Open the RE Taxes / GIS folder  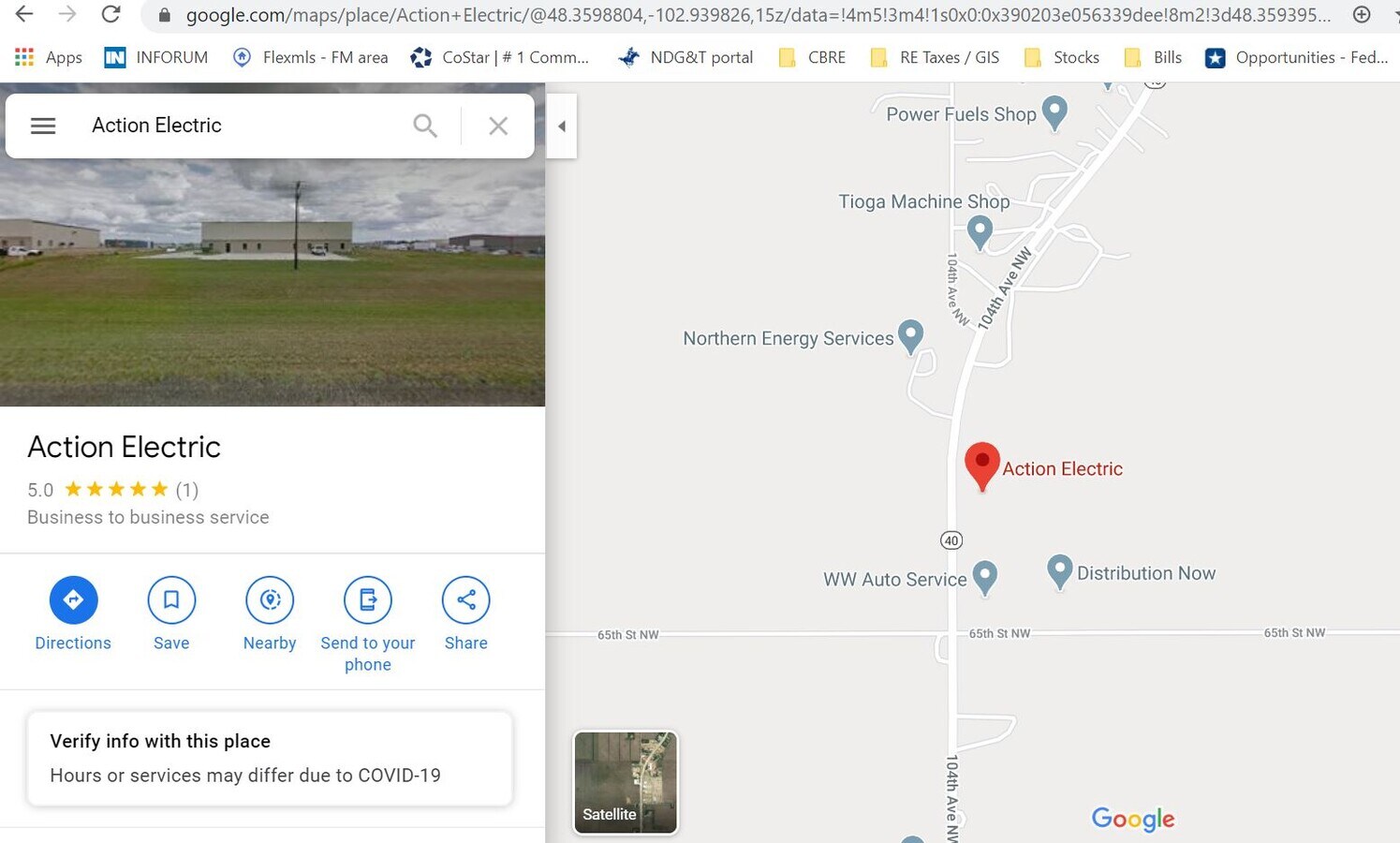[935, 57]
